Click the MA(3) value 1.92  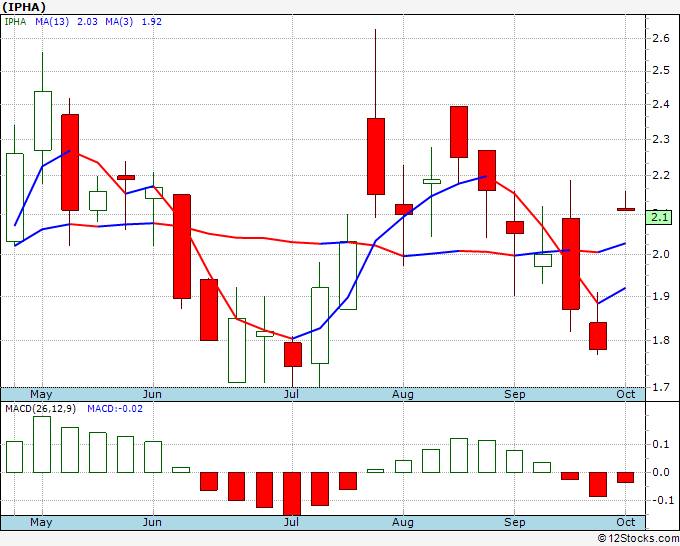point(152,22)
